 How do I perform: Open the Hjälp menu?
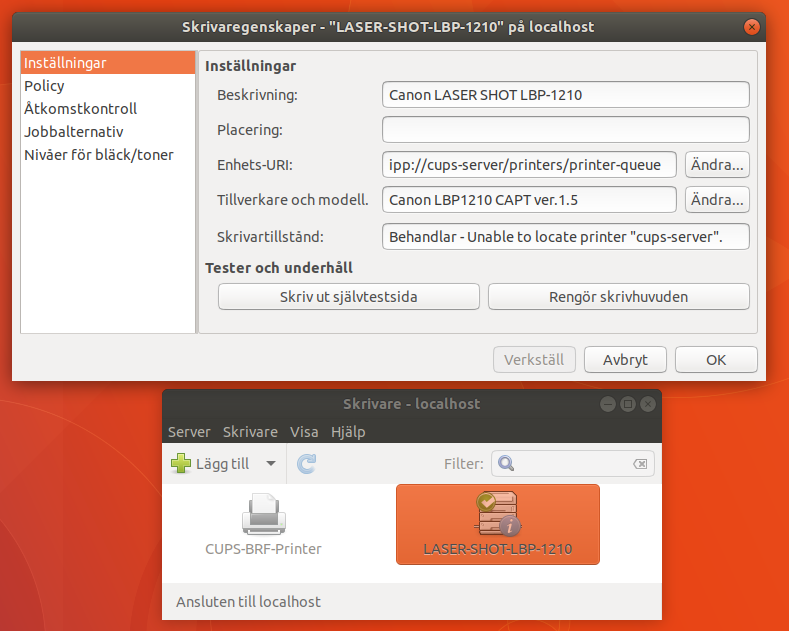coord(348,432)
